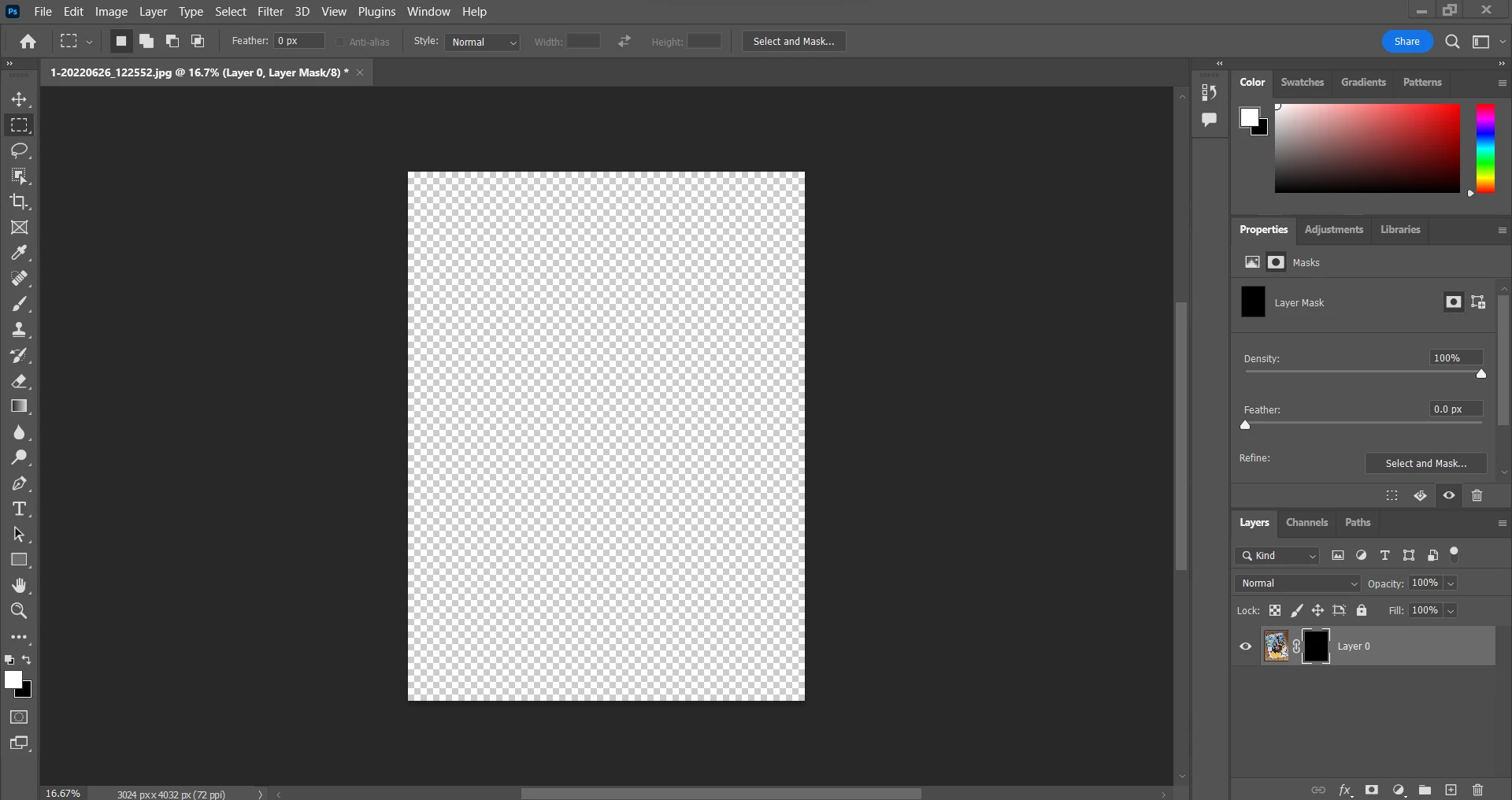The height and width of the screenshot is (800, 1512).
Task: Open the Select menu
Action: (231, 12)
